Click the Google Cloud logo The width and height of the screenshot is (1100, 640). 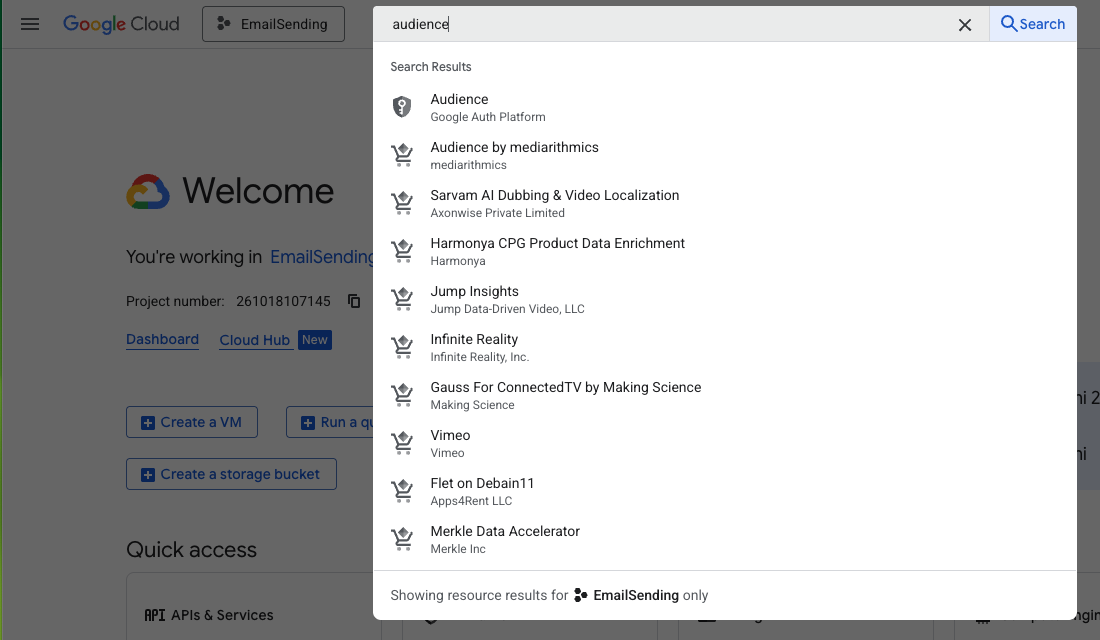tap(121, 24)
